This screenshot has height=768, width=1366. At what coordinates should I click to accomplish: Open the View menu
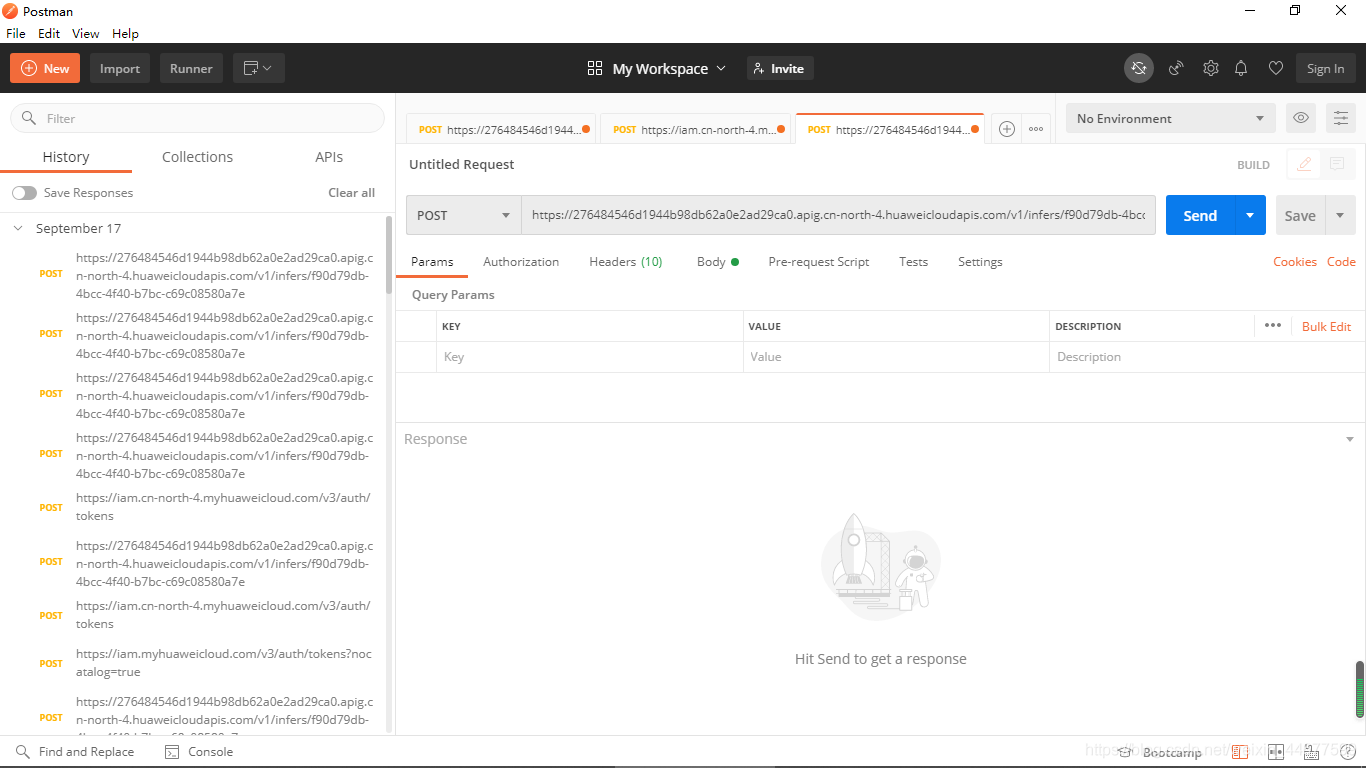pos(86,33)
